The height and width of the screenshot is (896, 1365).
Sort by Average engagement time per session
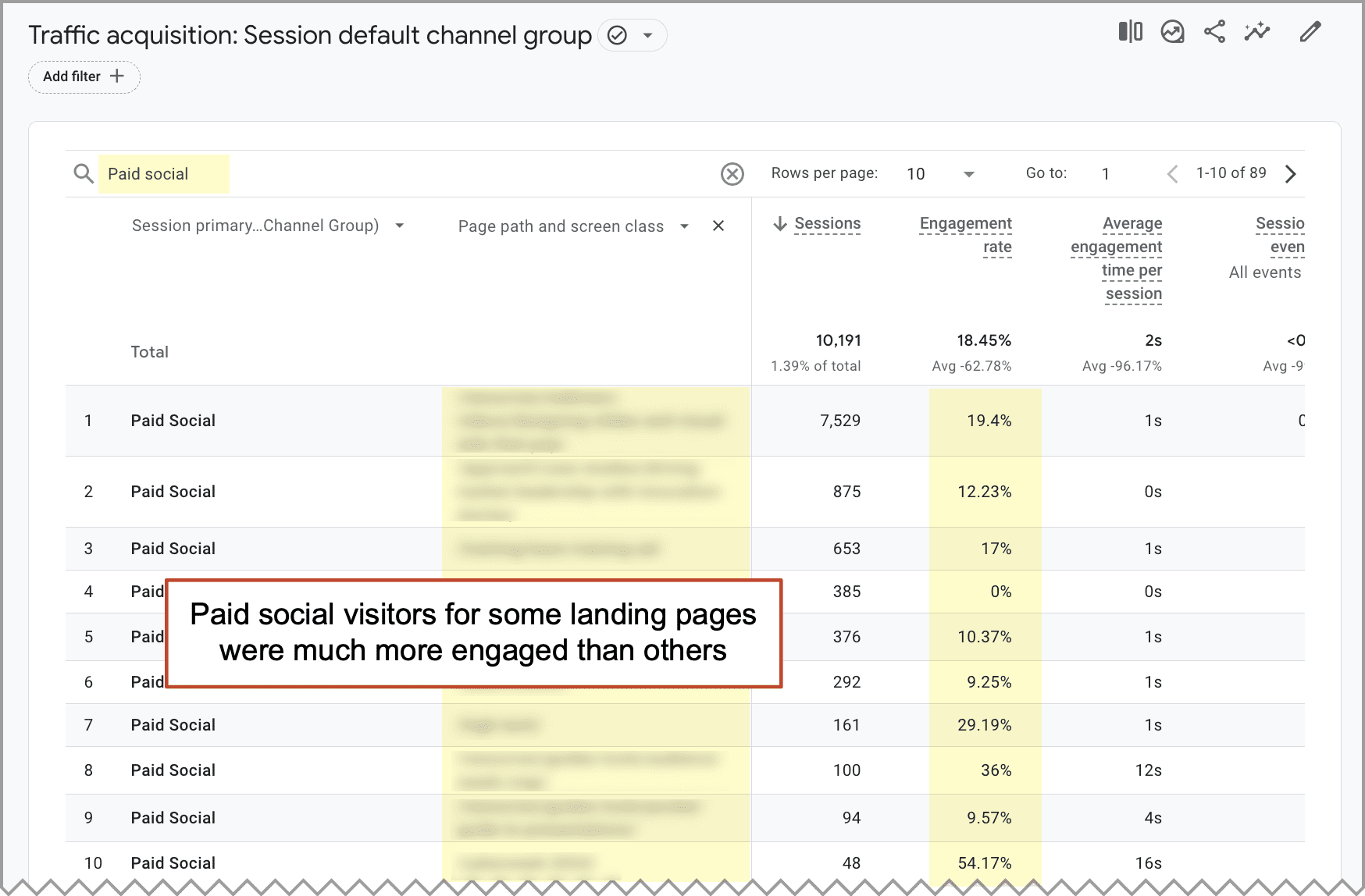[x=1117, y=258]
